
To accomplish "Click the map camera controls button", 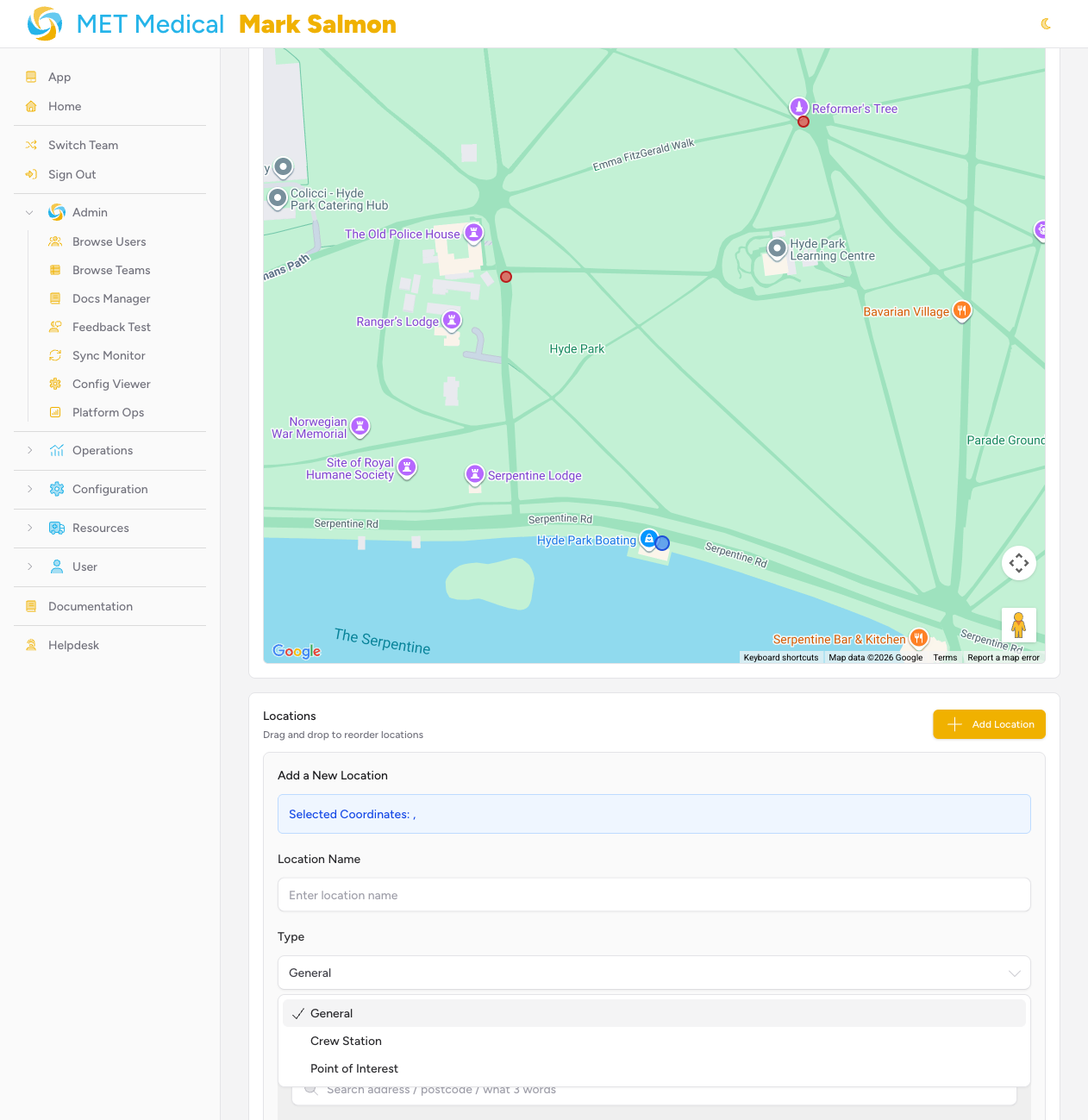I will pos(1019,563).
